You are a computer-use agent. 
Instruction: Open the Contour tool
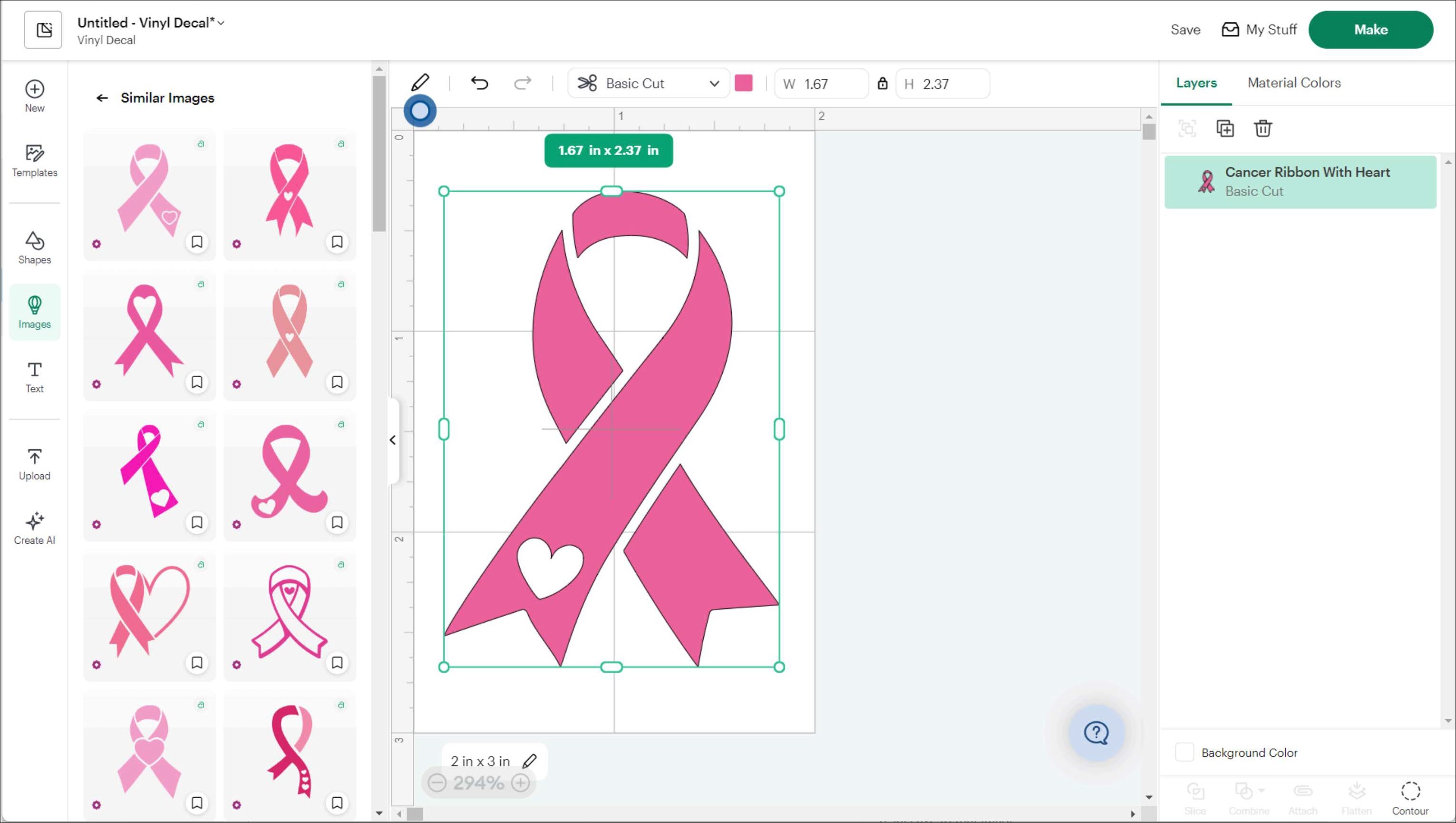[x=1410, y=793]
